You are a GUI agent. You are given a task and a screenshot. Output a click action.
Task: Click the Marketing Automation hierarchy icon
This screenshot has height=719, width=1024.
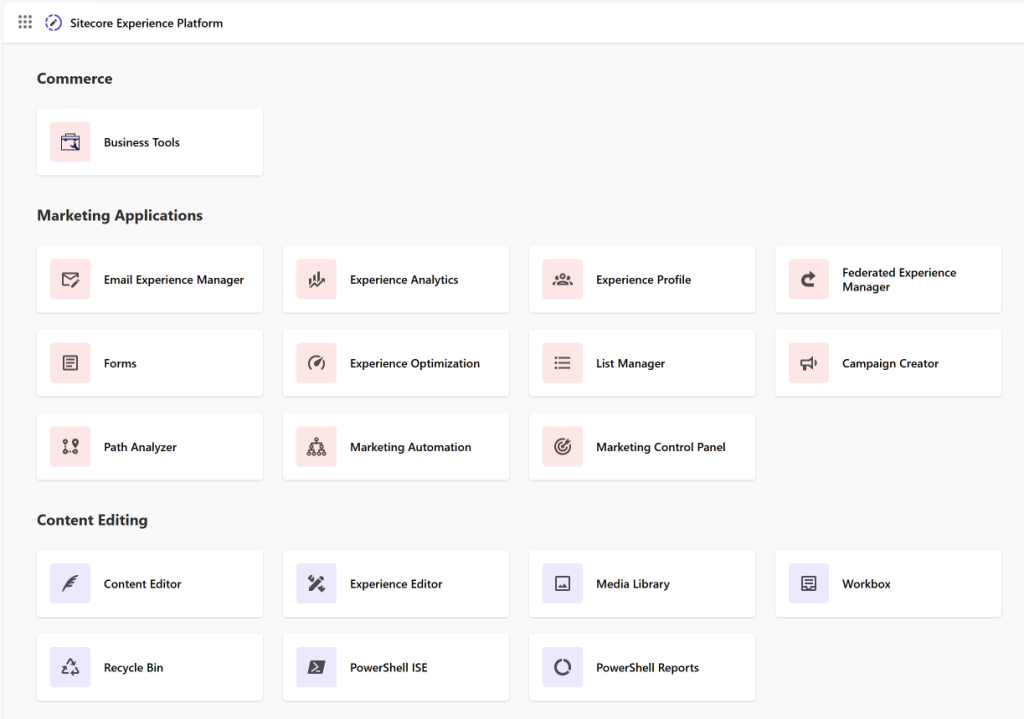[x=317, y=447]
